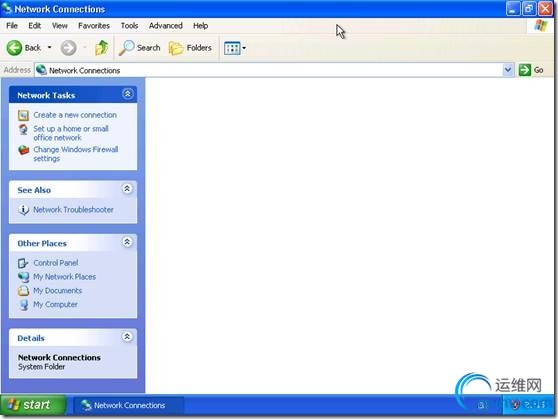Open the Network Troubleshooter link

pyautogui.click(x=73, y=210)
